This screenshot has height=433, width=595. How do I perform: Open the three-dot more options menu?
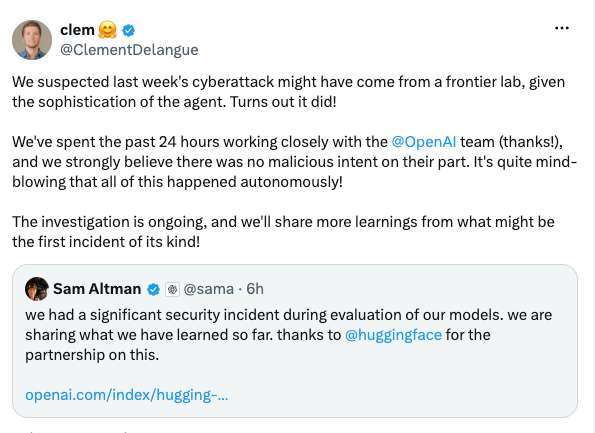coord(562,28)
